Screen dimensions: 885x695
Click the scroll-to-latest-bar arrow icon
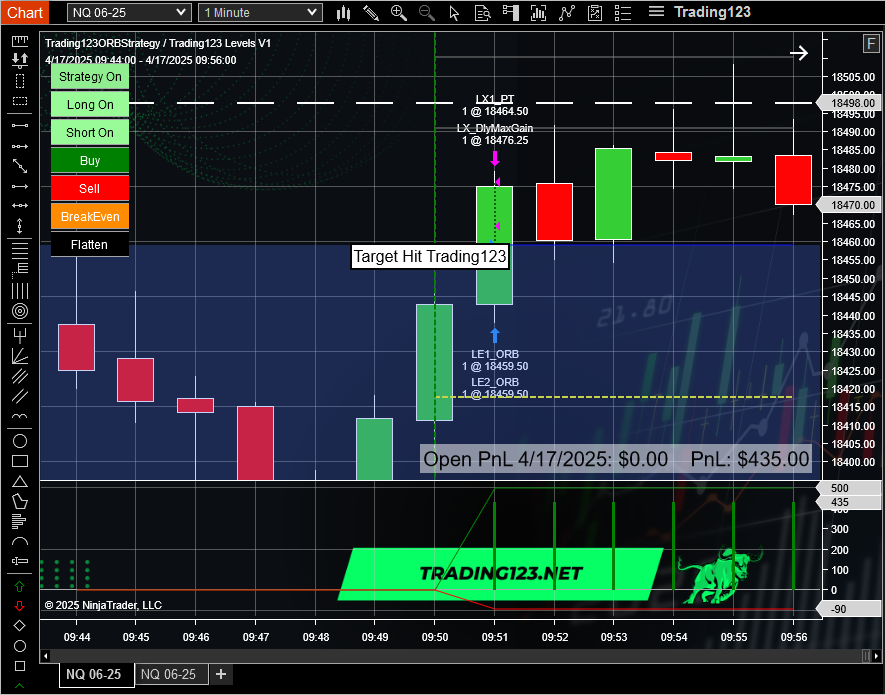pyautogui.click(x=799, y=54)
